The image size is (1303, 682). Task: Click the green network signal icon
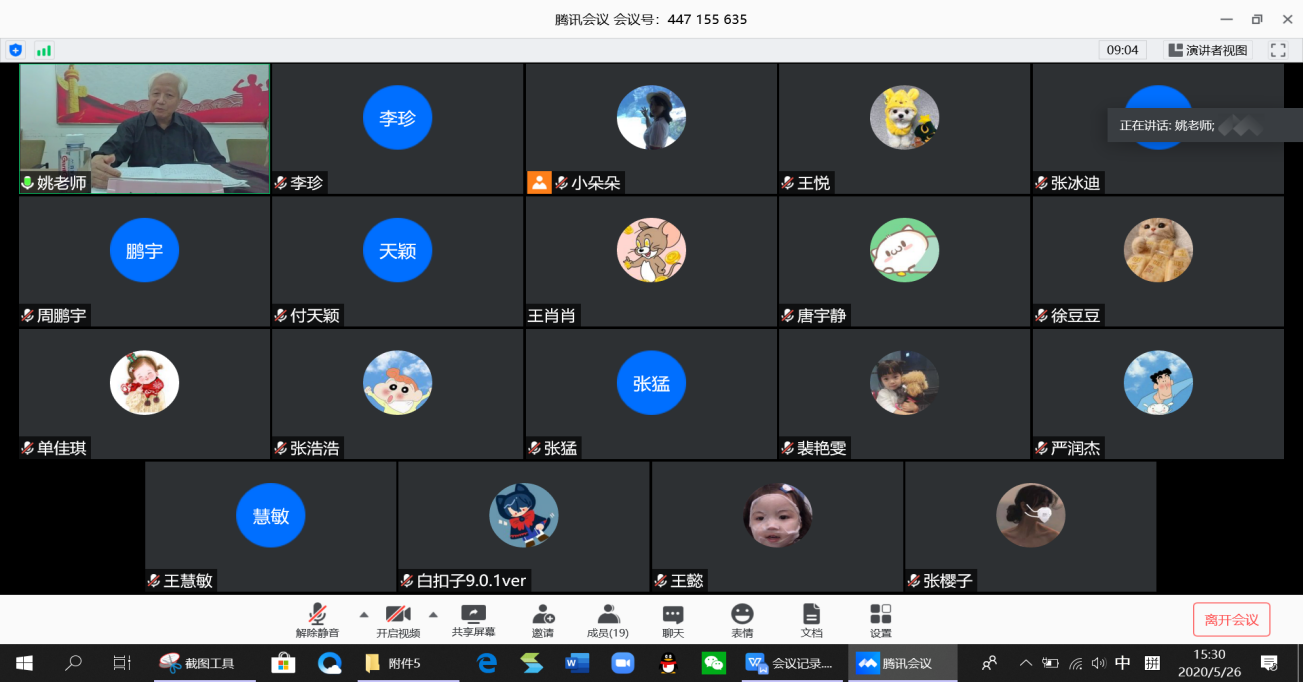coord(44,50)
